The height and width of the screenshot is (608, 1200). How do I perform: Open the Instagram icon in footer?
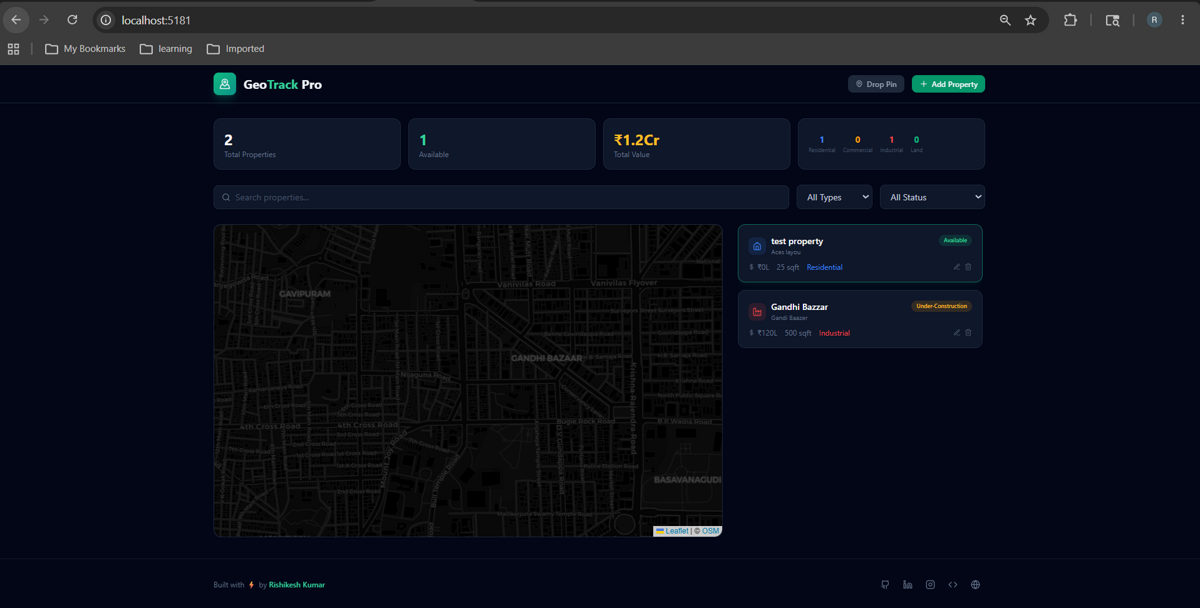click(930, 585)
